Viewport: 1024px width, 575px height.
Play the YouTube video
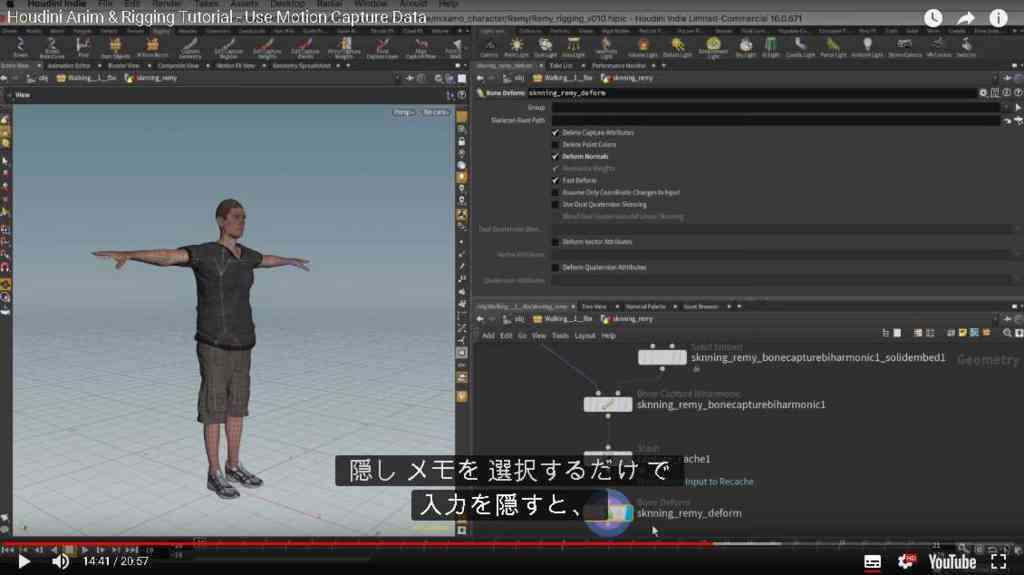click(24, 561)
